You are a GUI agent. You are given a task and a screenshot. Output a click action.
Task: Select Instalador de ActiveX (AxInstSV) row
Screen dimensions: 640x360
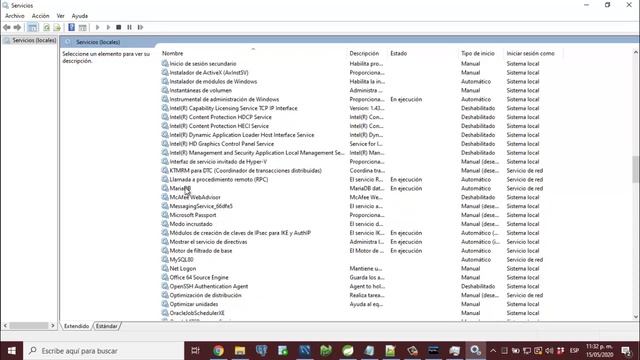tap(209, 73)
